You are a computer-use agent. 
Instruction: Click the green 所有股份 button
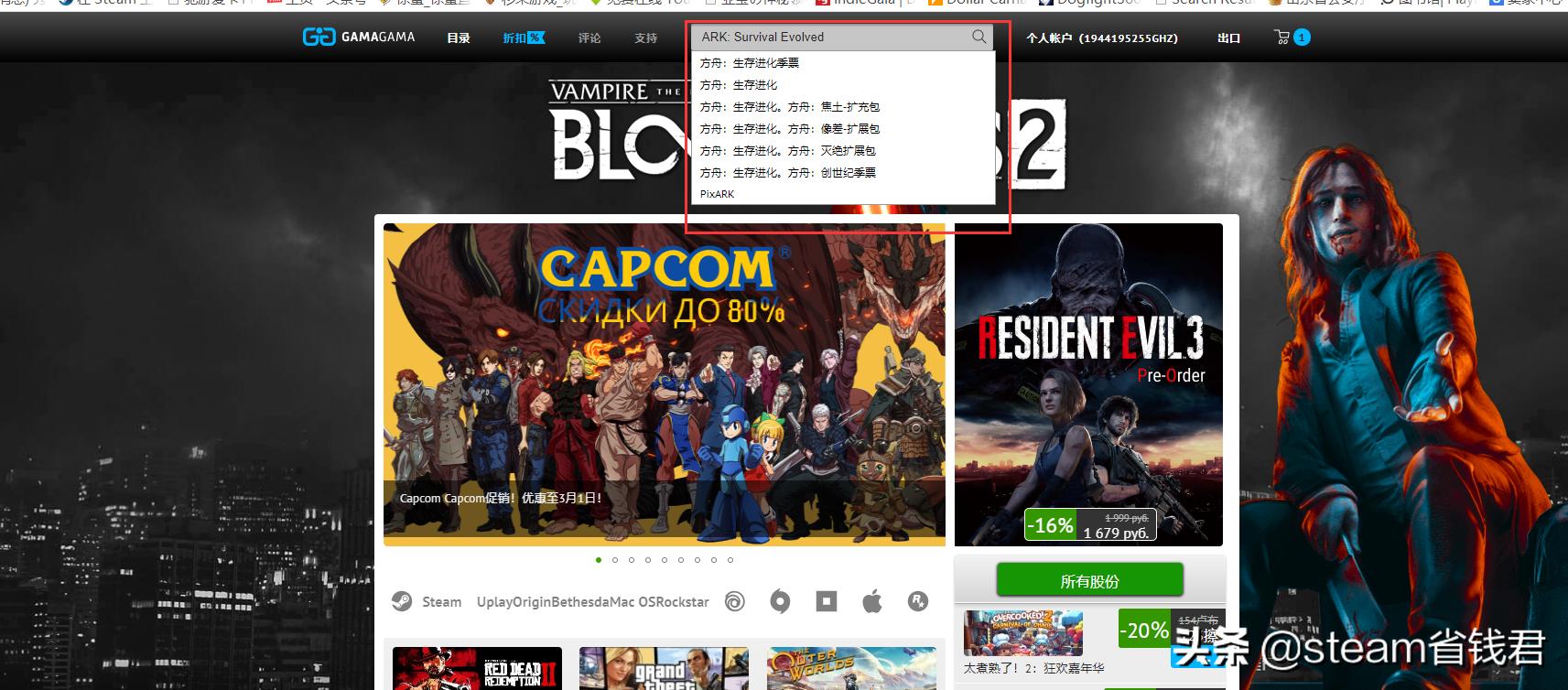pyautogui.click(x=1089, y=581)
